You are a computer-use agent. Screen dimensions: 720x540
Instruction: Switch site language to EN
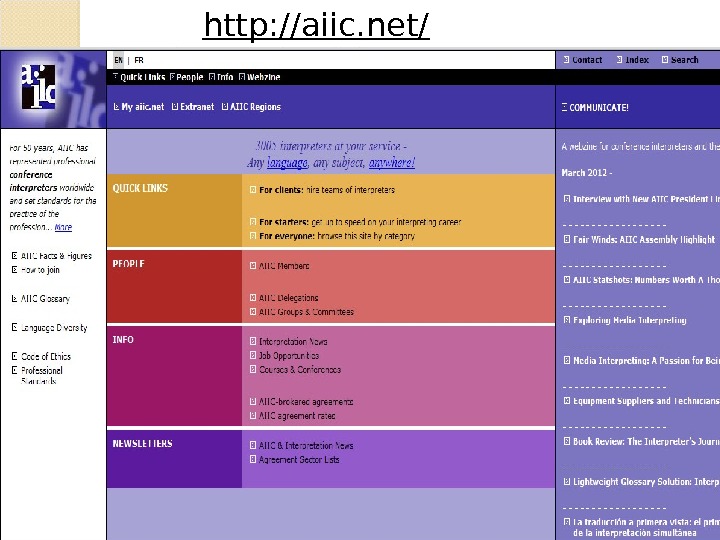point(118,60)
